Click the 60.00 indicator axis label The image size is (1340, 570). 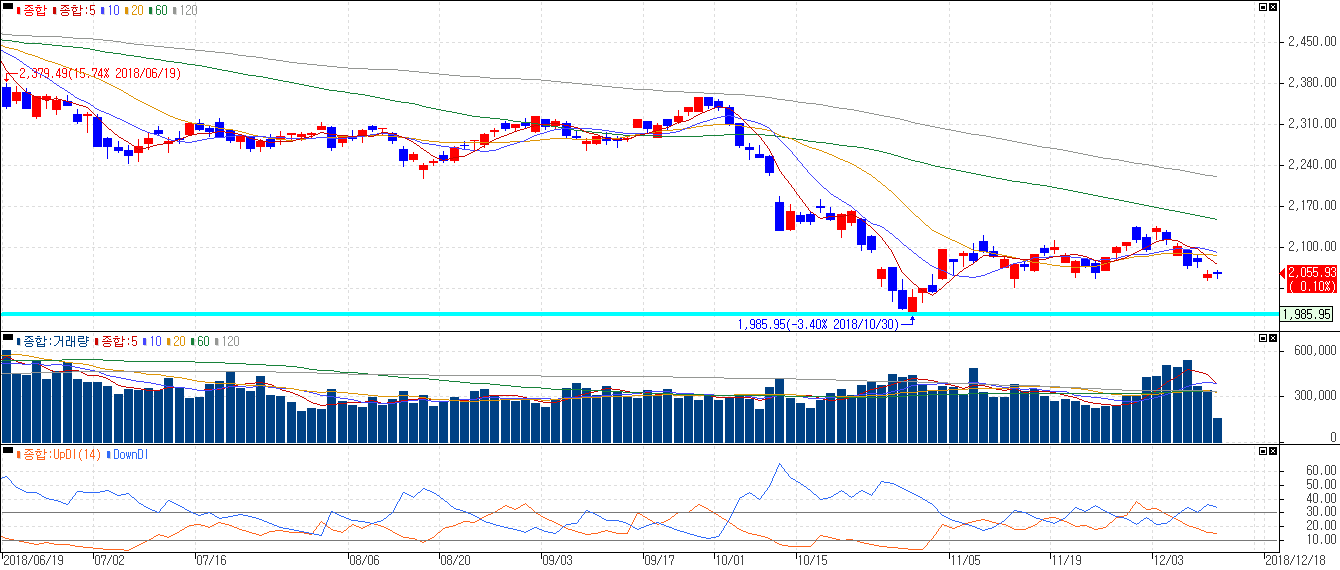[x=1322, y=470]
